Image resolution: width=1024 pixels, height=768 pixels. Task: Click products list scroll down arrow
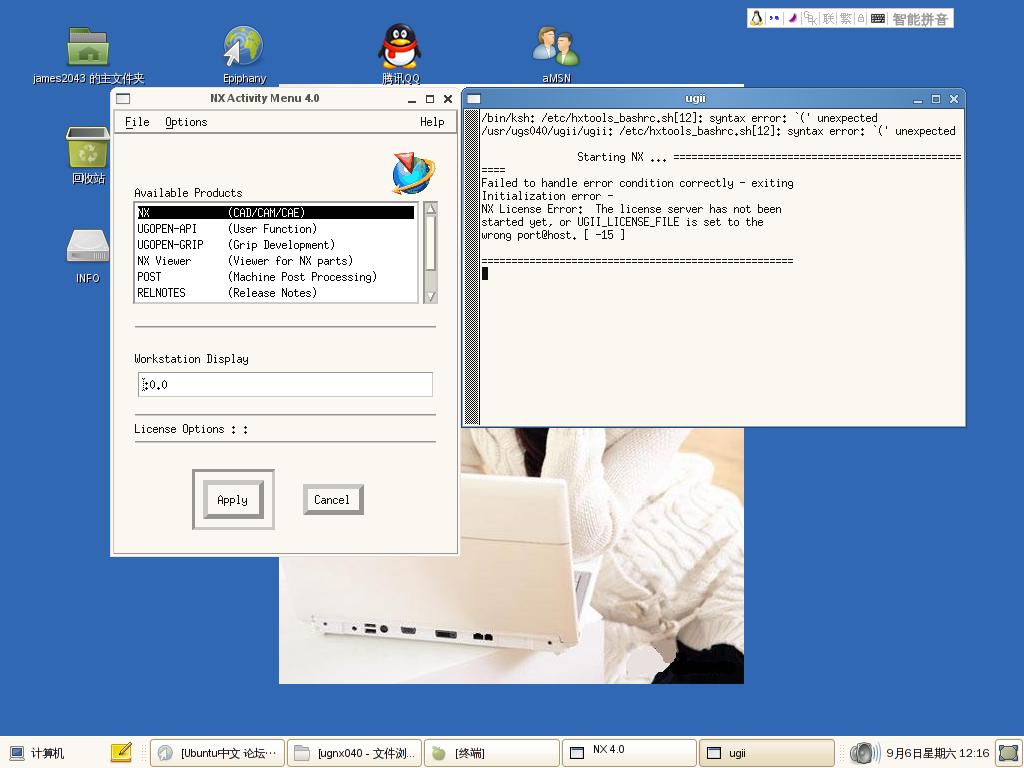[430, 296]
